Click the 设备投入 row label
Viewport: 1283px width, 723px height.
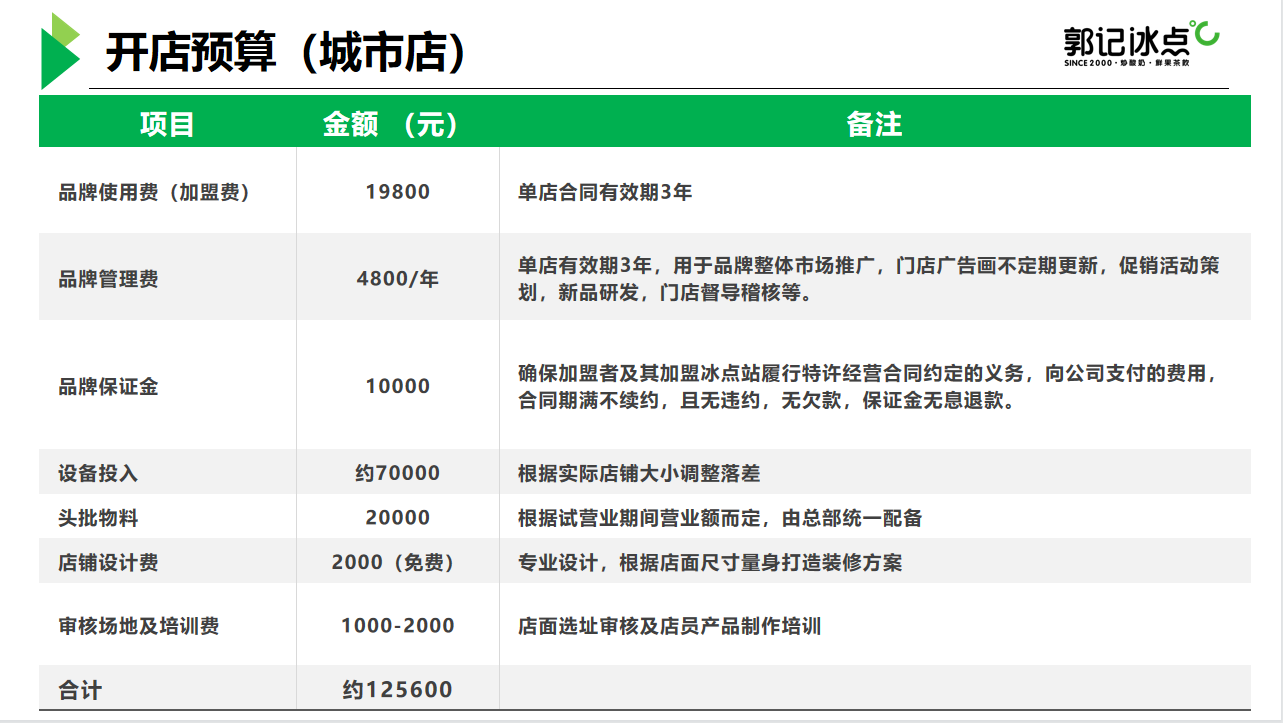(98, 474)
